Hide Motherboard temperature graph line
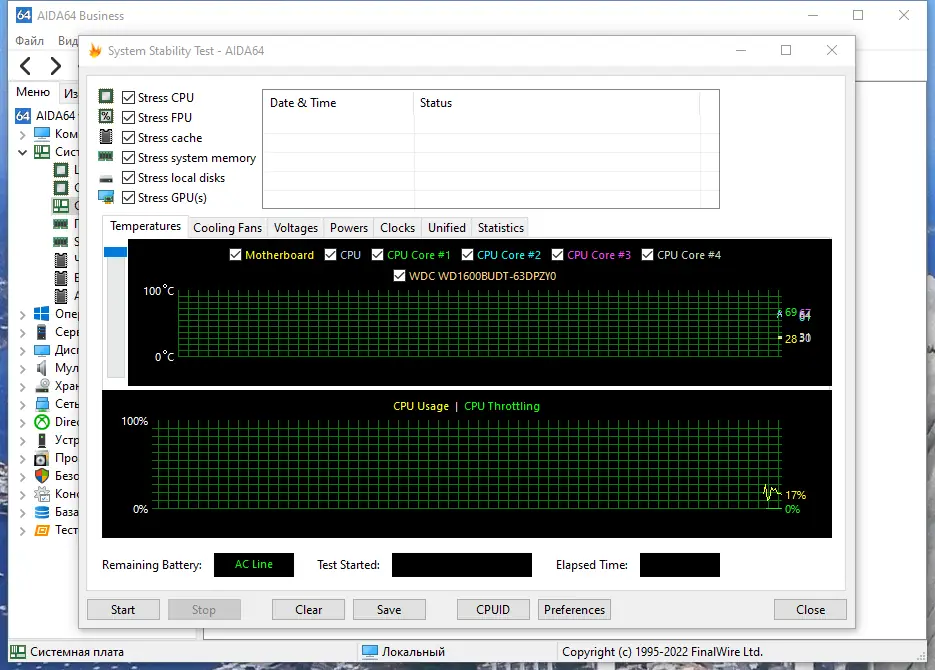935x670 pixels. [x=236, y=255]
